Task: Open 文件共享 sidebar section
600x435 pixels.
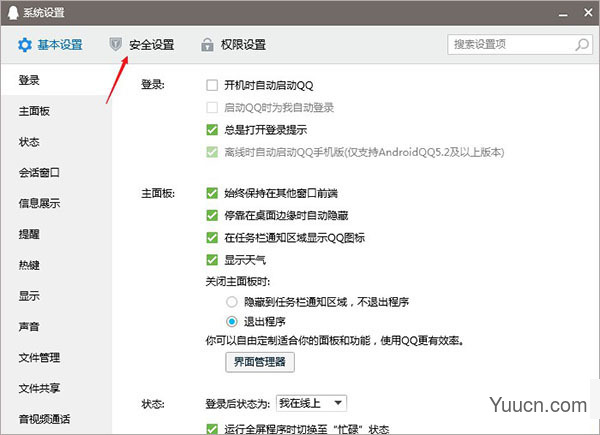Action: 56,388
